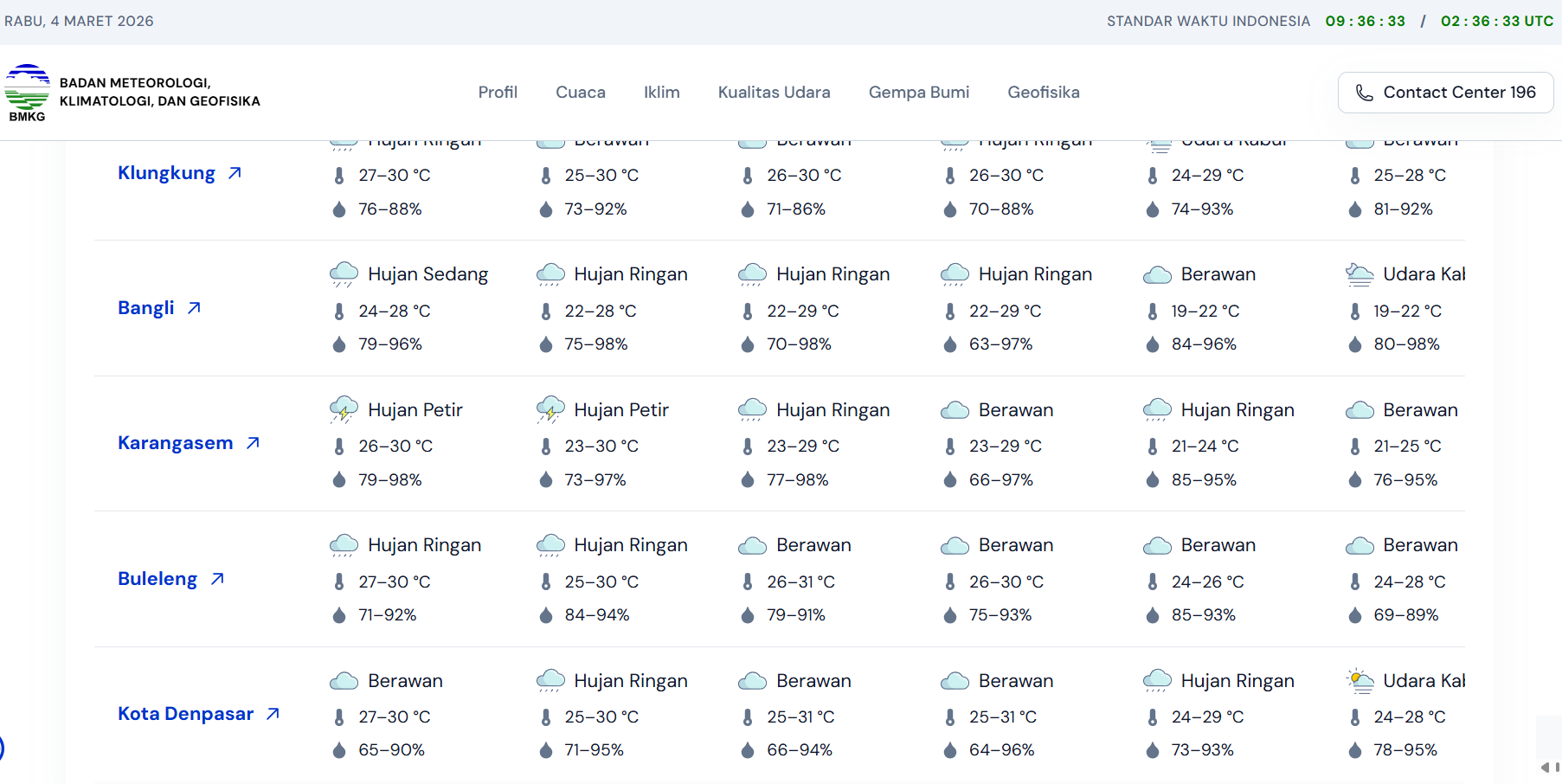Click Kota Denpasar's sunny Udara Kabur icon
This screenshot has width=1562, height=784.
point(1360,681)
